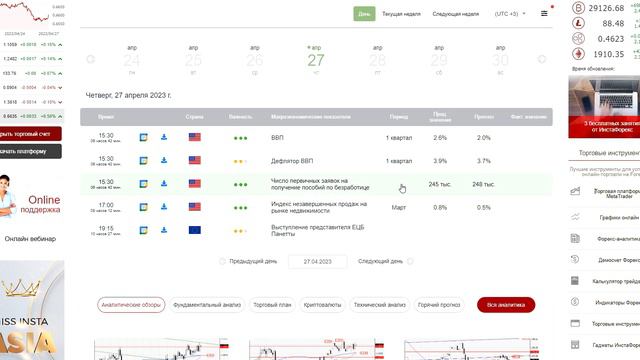This screenshot has width=640, height=360.
Task: Click Bitcoin icon beside 29126.68
Action: 578,8
